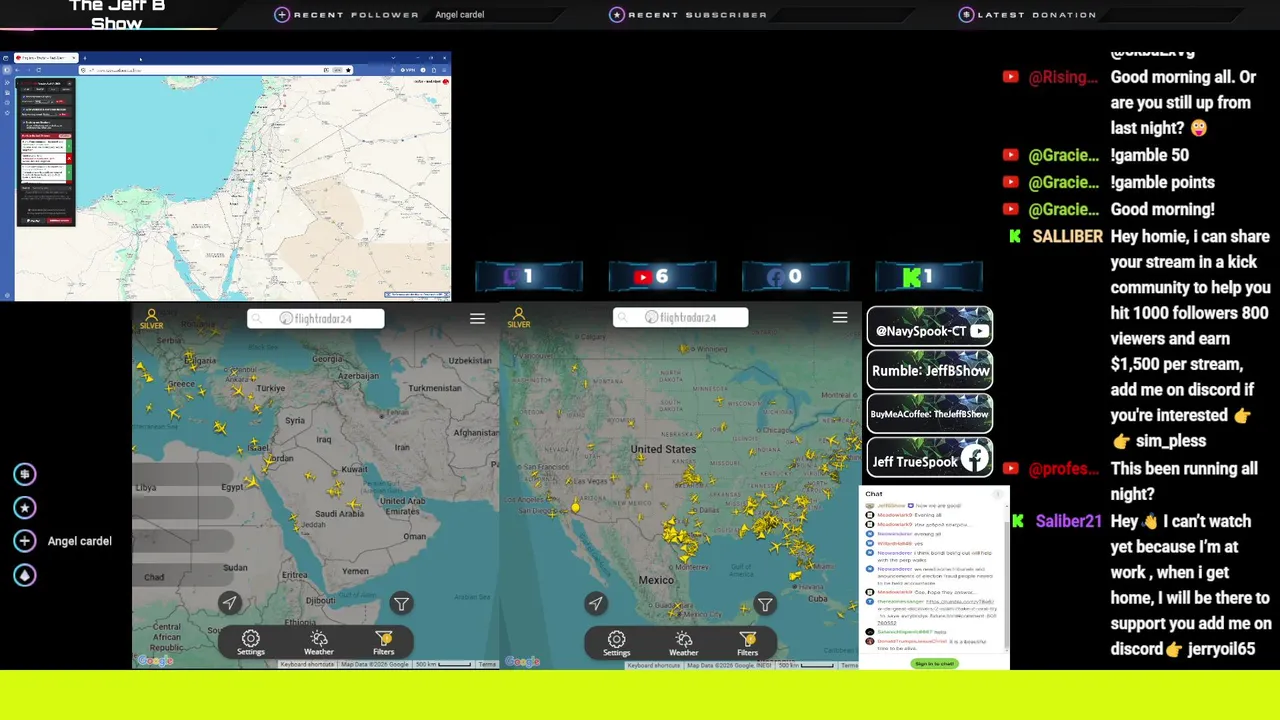Click location arrow button on Middle East map
The width and height of the screenshot is (1280, 720).
point(230,603)
